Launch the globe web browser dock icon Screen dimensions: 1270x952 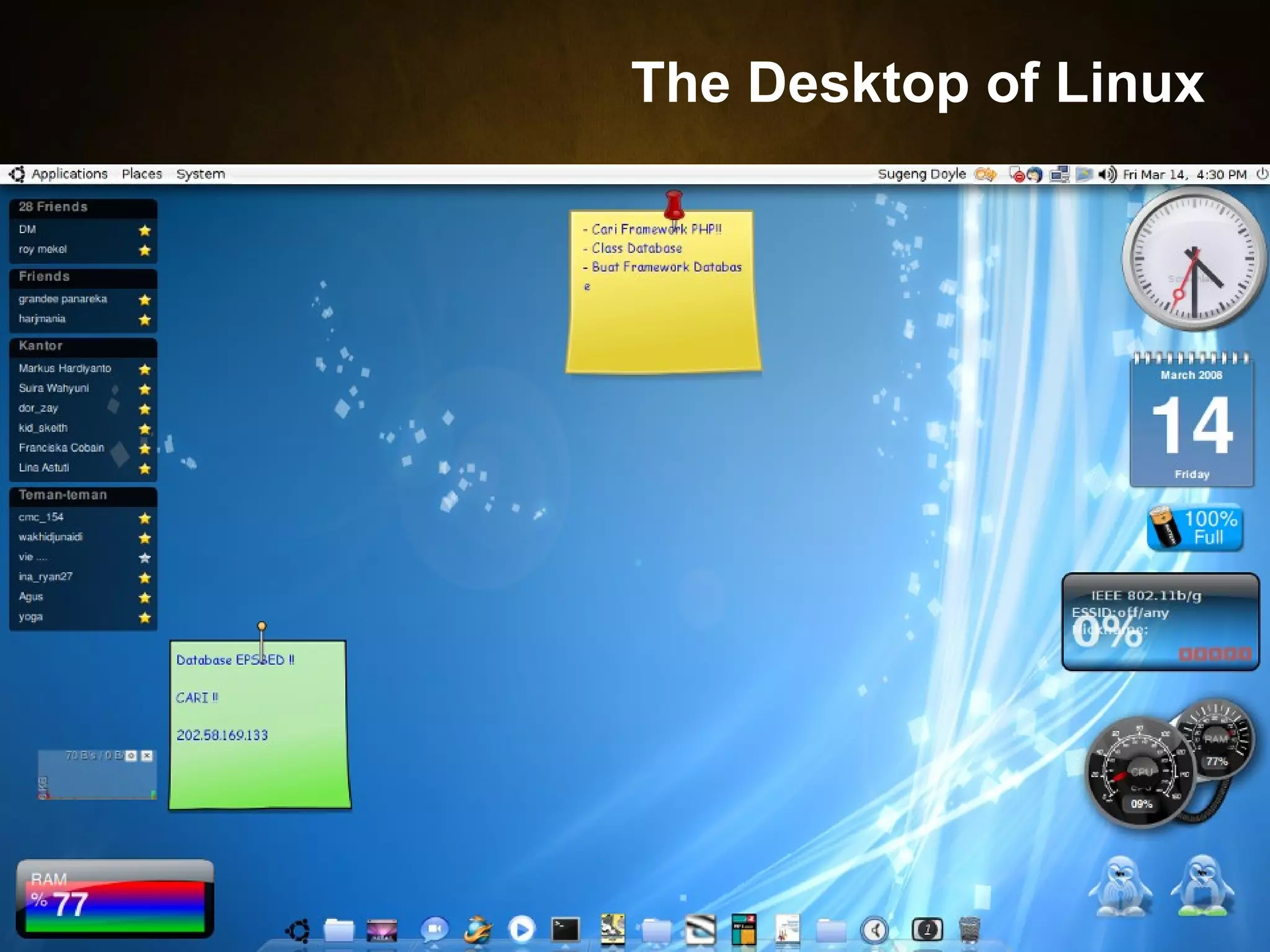pos(477,930)
